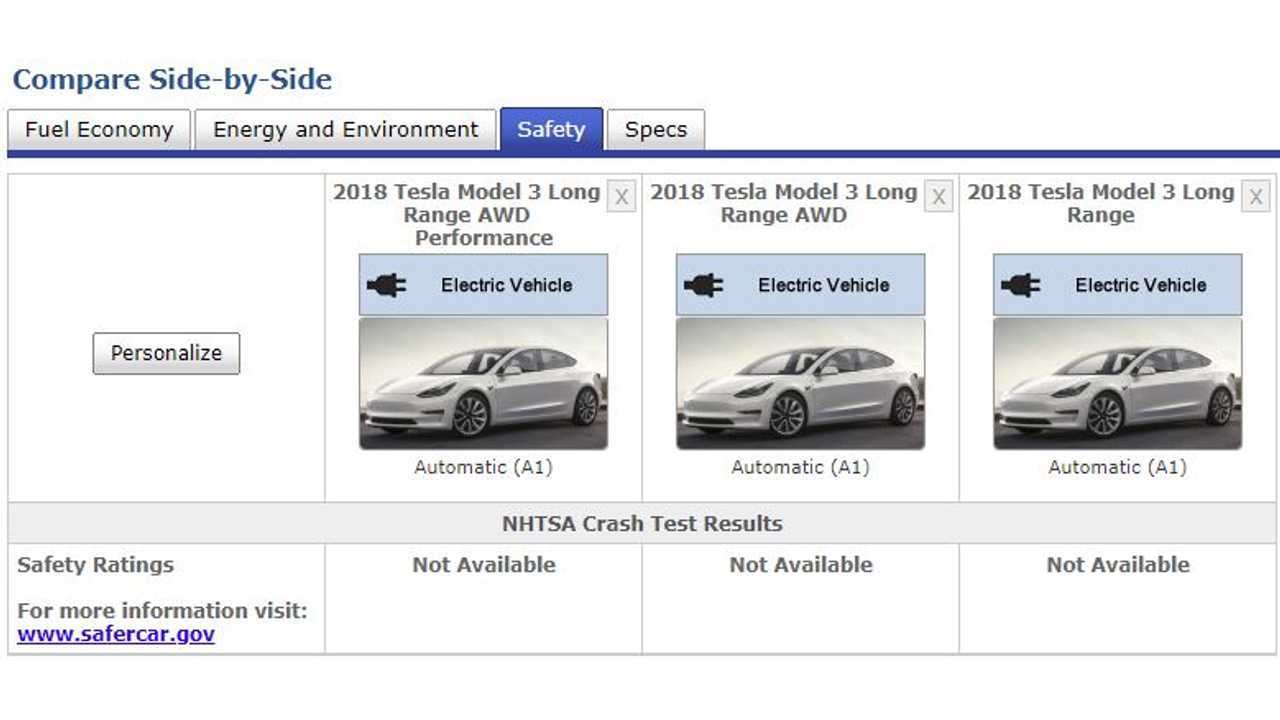Click 'Compare Side-by-Side' heading
Viewport: 1280px width, 720px height.
[172, 79]
